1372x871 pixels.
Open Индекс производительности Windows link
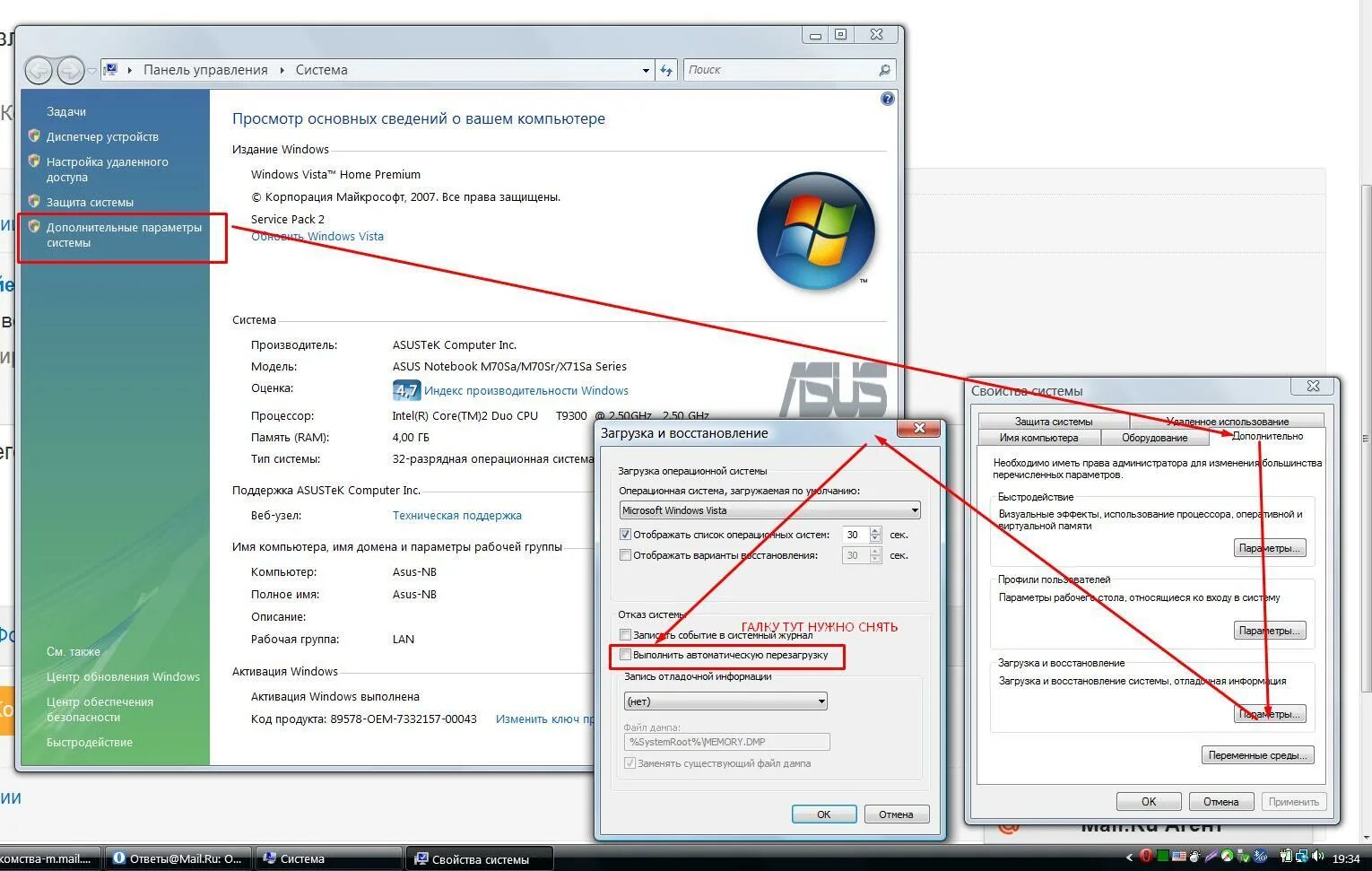[x=525, y=391]
